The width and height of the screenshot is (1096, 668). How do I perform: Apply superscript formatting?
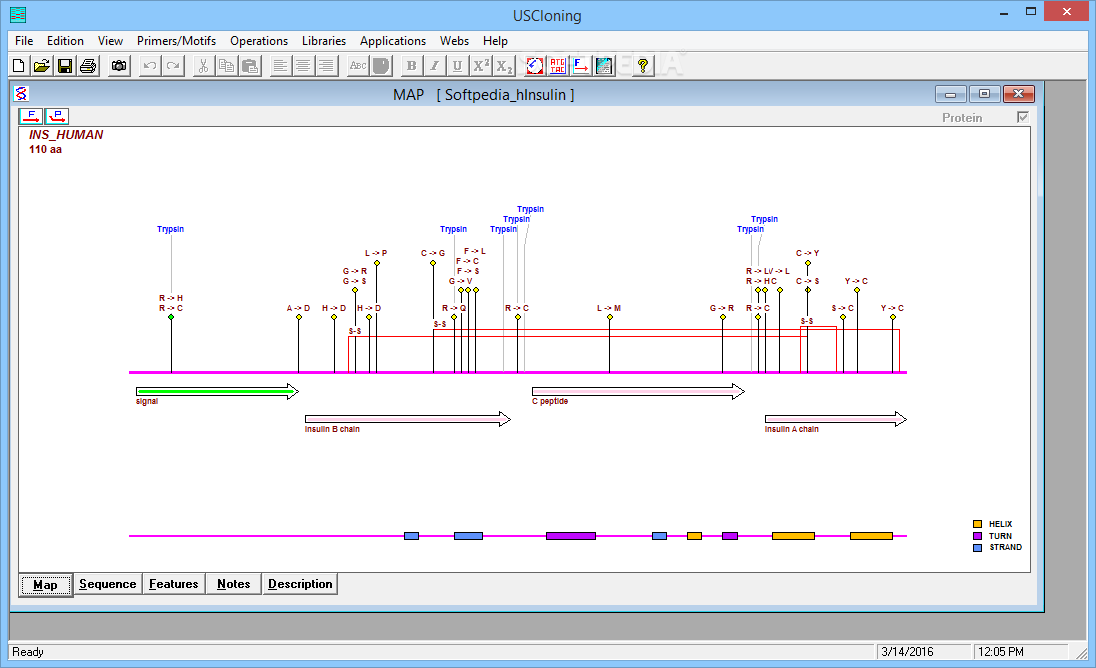(481, 66)
